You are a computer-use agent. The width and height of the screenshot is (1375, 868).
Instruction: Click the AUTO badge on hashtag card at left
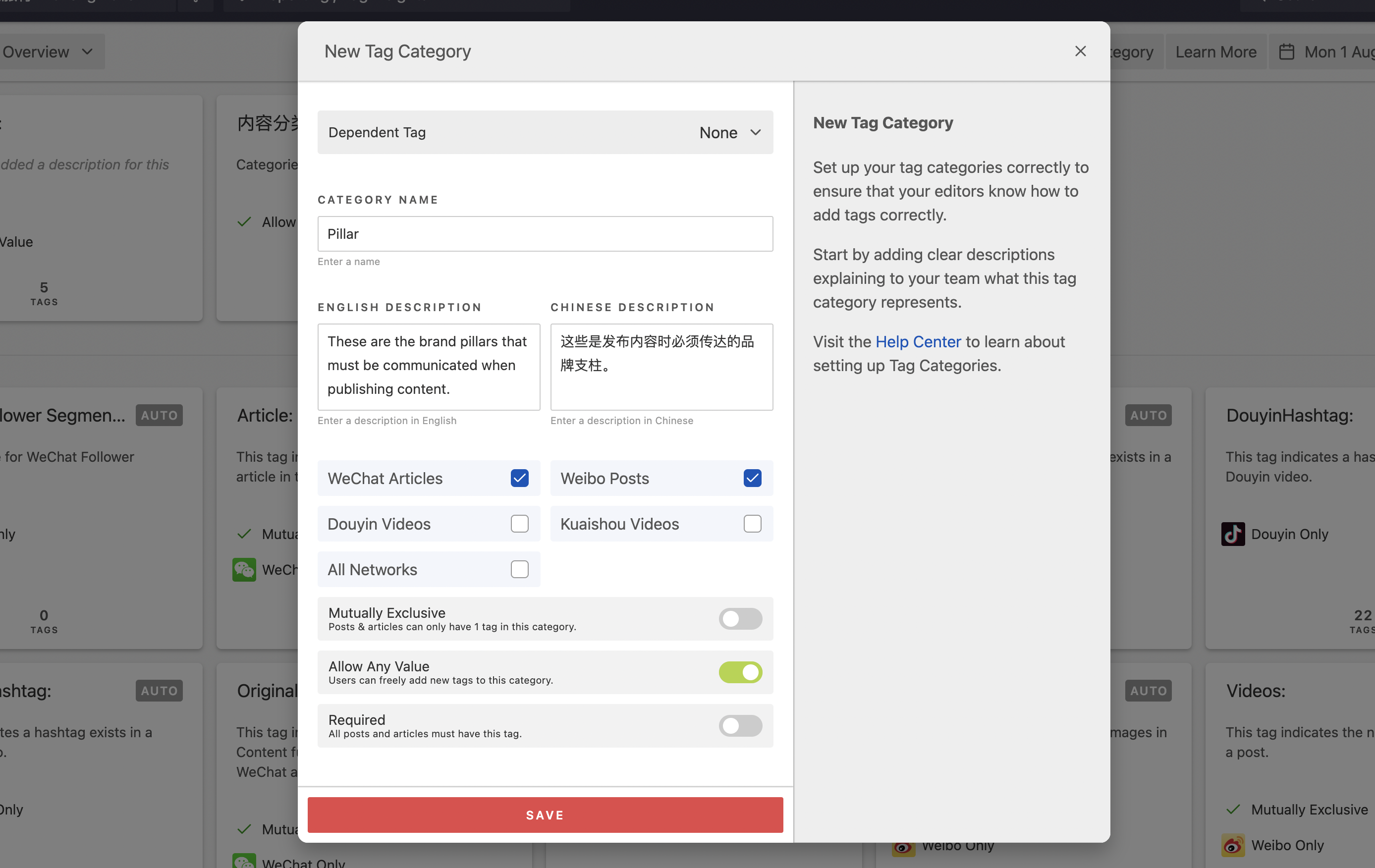(159, 691)
